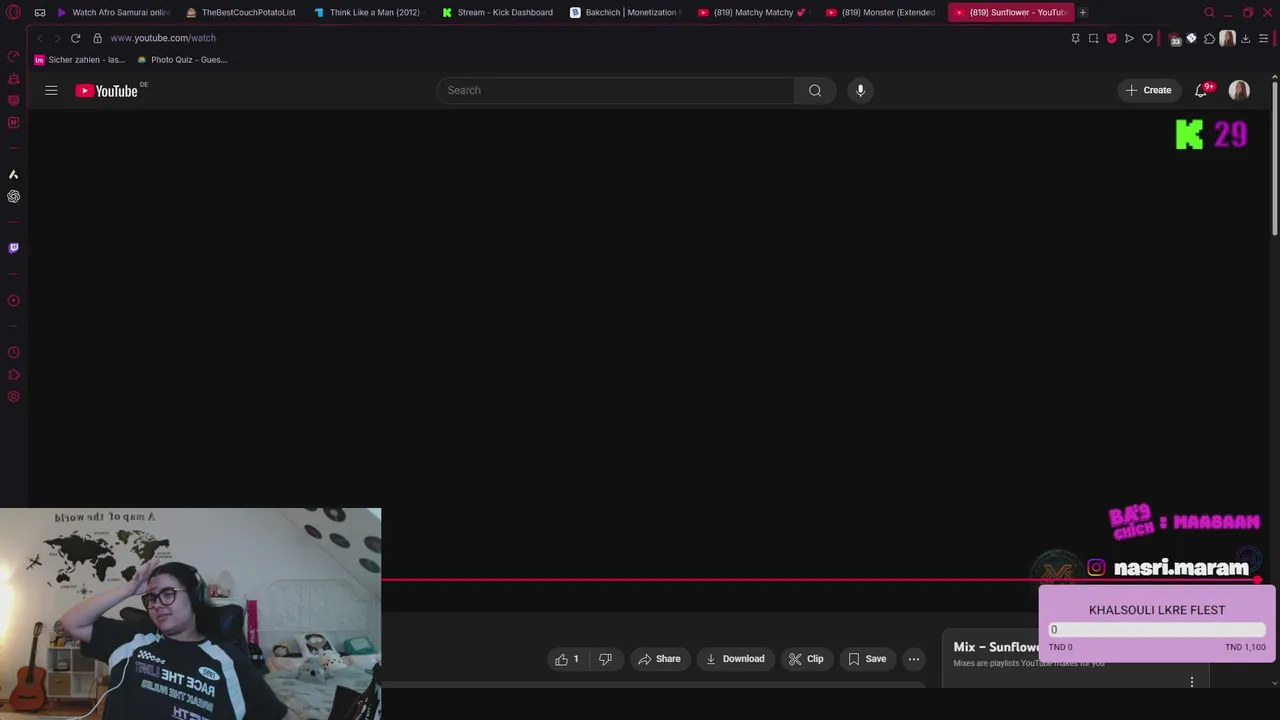Search with your voice microphone button
This screenshot has width=1280, height=720.
coord(860,90)
